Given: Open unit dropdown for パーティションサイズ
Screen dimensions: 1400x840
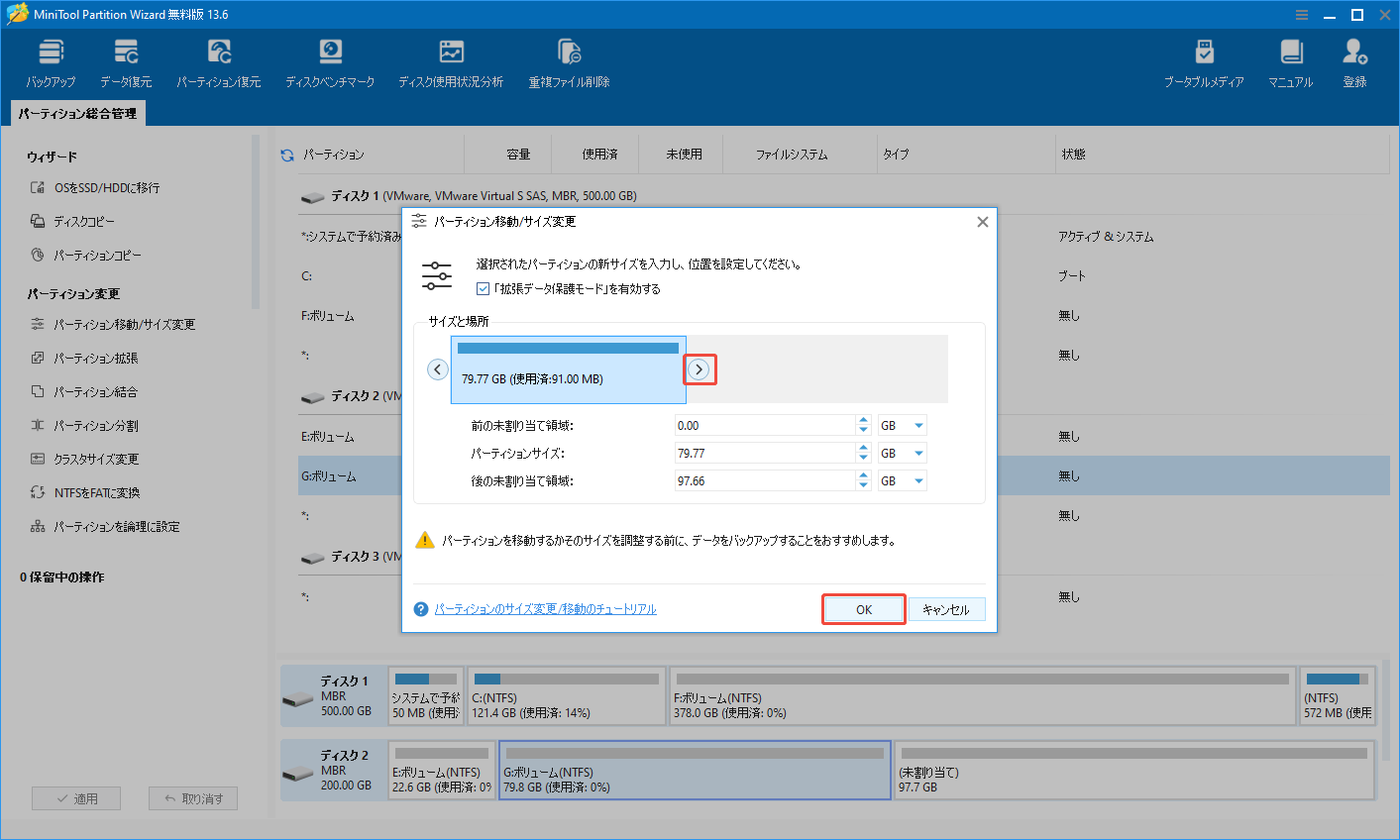Looking at the screenshot, I should coord(902,453).
